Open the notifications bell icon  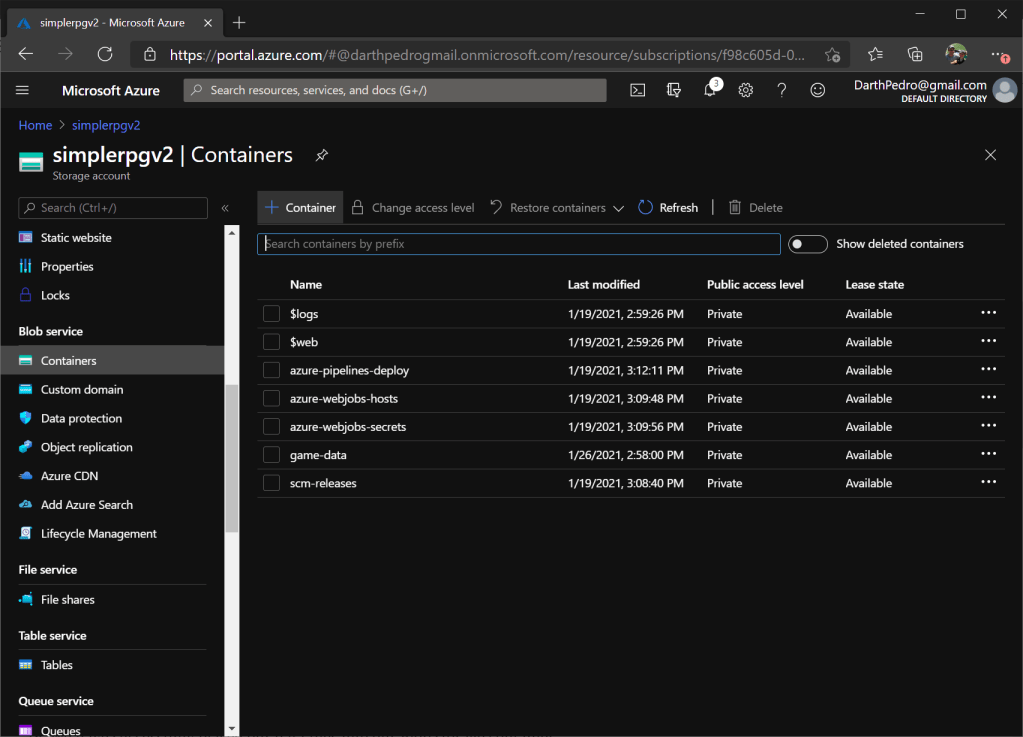point(710,90)
